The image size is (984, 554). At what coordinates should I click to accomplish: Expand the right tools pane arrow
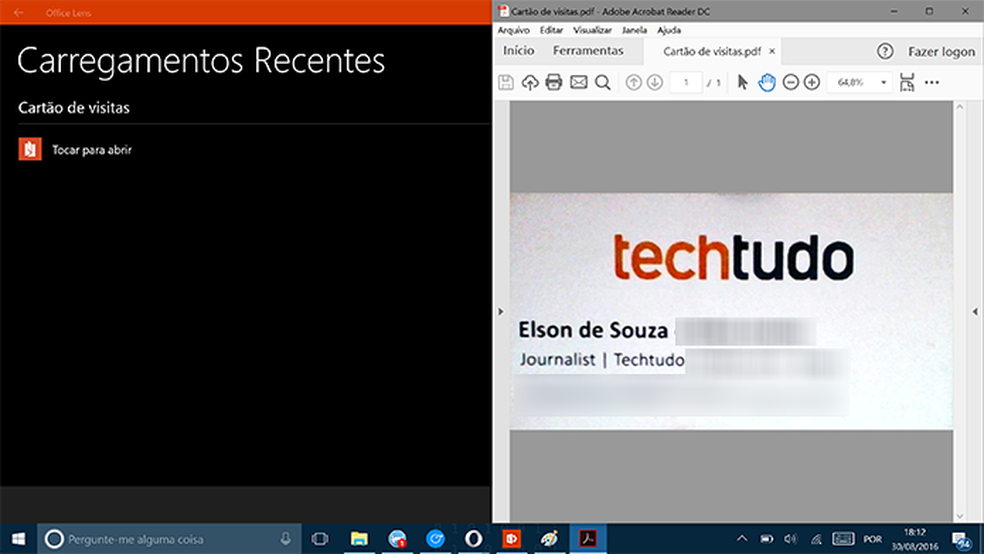[975, 311]
